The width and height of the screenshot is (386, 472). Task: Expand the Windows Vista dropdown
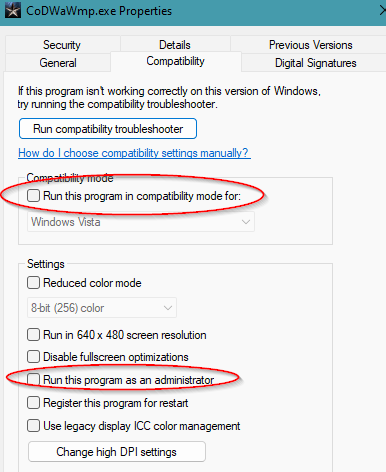click(x=141, y=222)
